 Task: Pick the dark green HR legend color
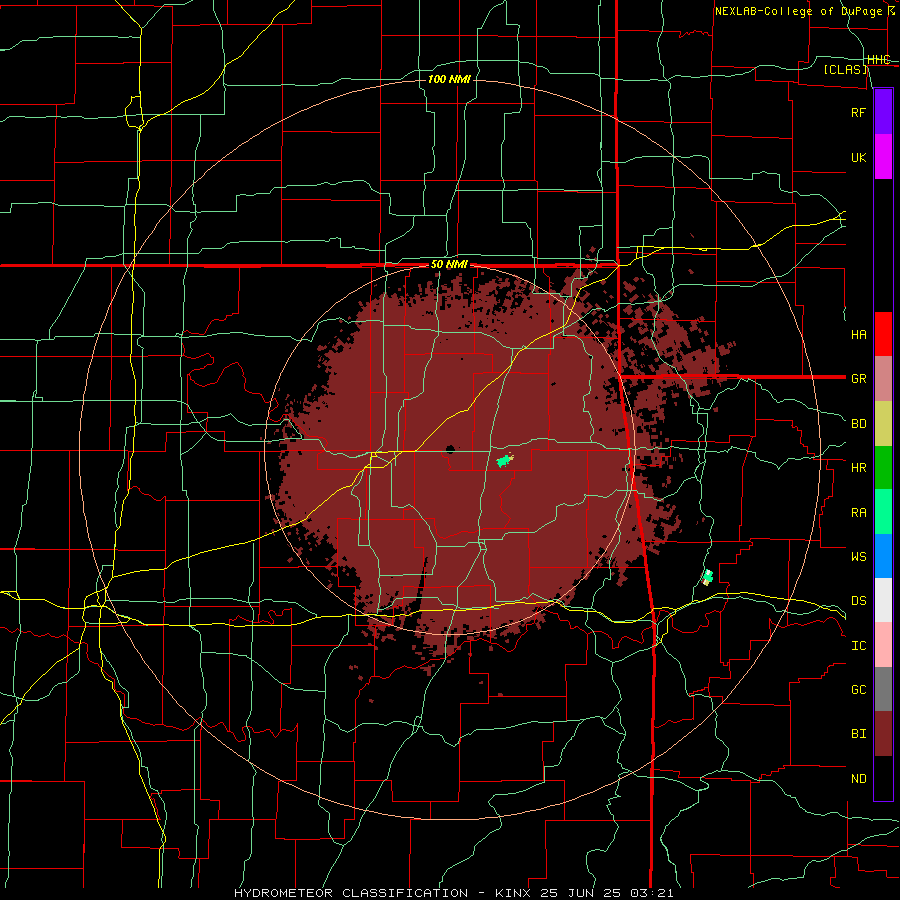883,468
